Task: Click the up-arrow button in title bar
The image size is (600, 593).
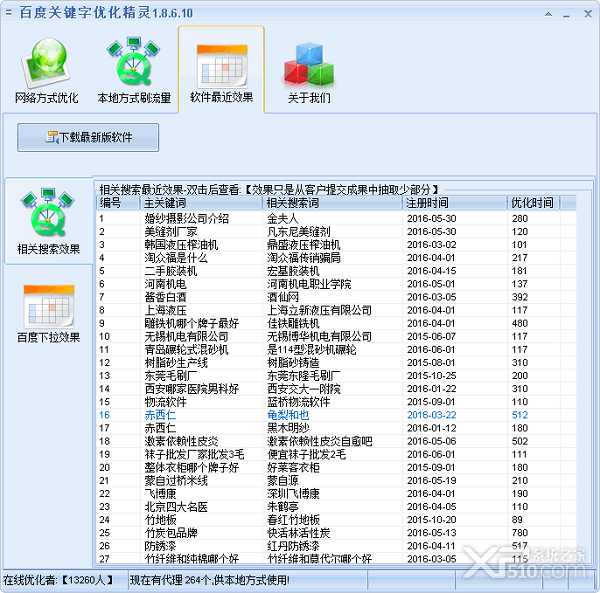Action: coord(548,14)
